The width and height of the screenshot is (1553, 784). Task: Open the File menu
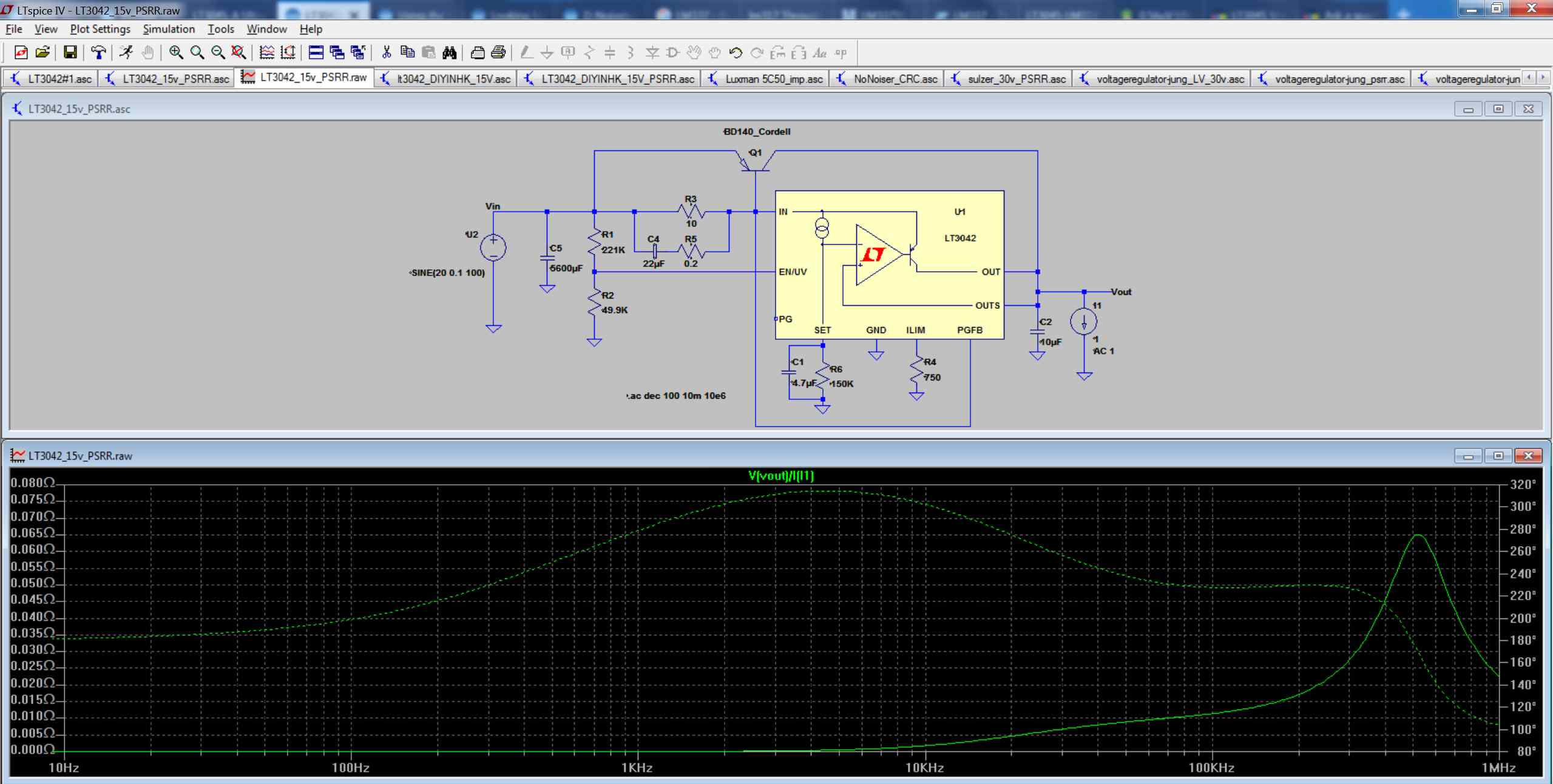click(x=13, y=29)
